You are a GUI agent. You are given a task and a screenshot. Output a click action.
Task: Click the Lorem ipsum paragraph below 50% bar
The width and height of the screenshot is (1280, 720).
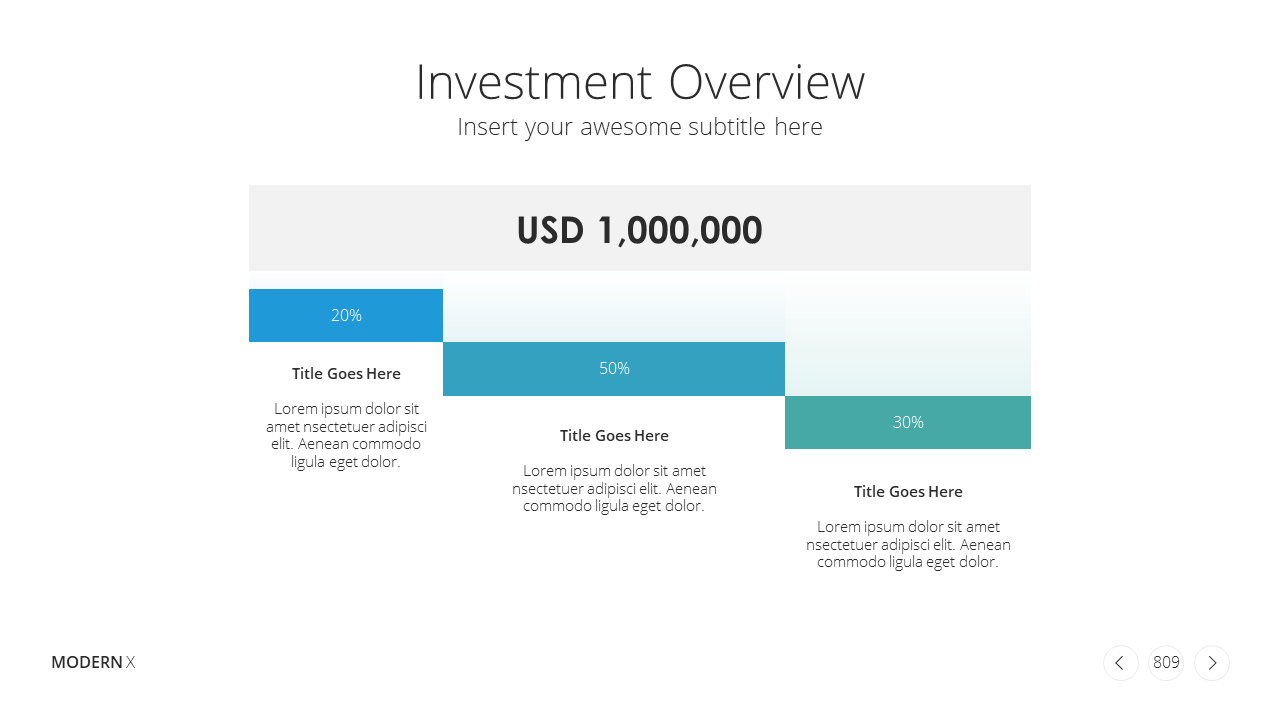coord(614,488)
